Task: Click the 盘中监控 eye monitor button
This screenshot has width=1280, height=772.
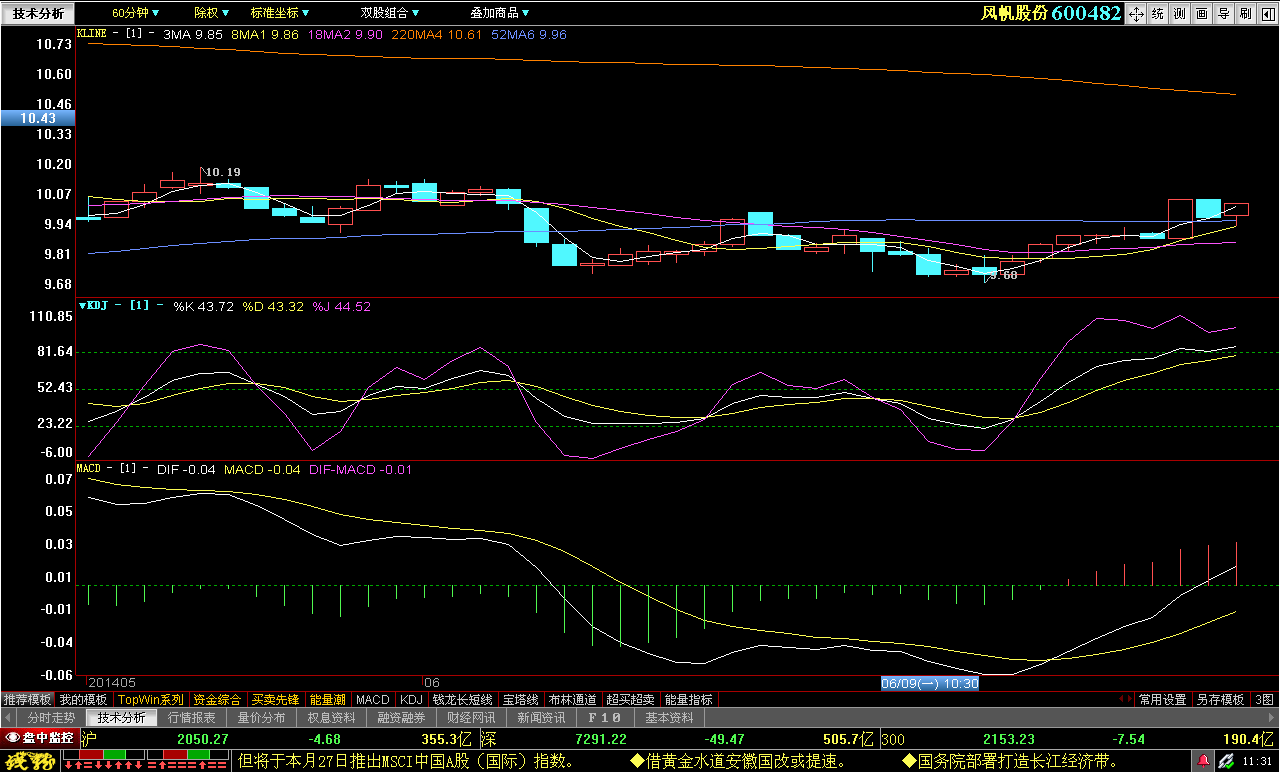Action: [40, 738]
